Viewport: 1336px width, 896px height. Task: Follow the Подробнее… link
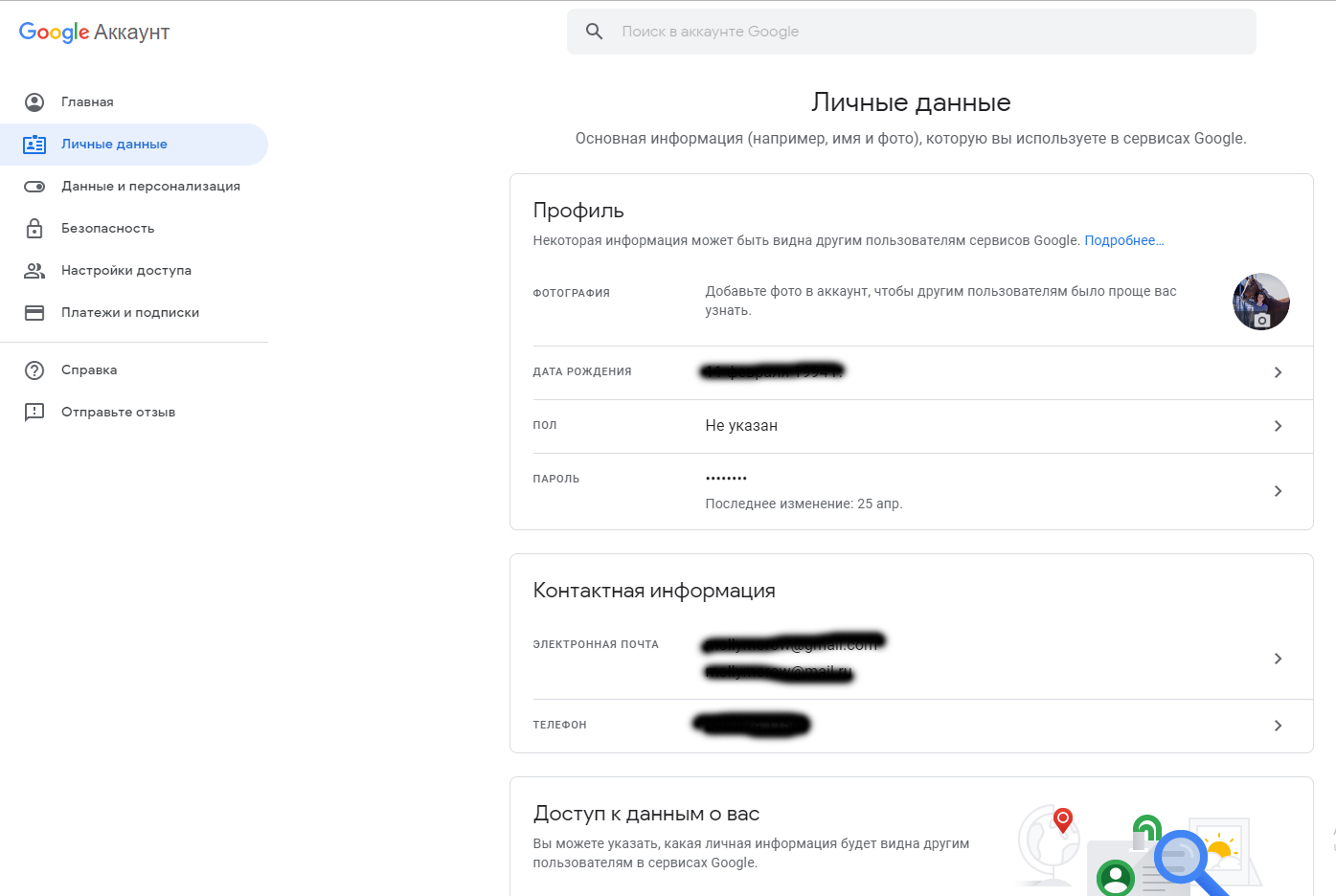(x=1123, y=241)
